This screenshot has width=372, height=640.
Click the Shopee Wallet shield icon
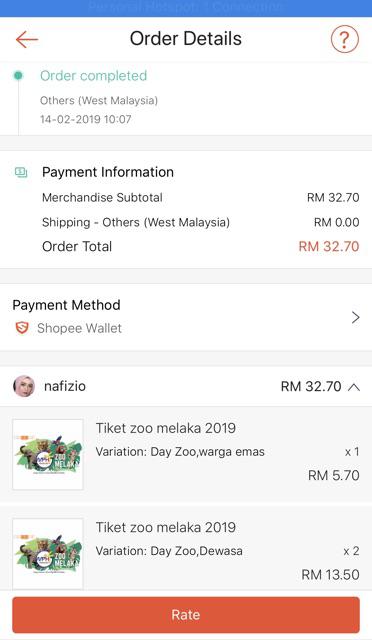click(x=22, y=328)
